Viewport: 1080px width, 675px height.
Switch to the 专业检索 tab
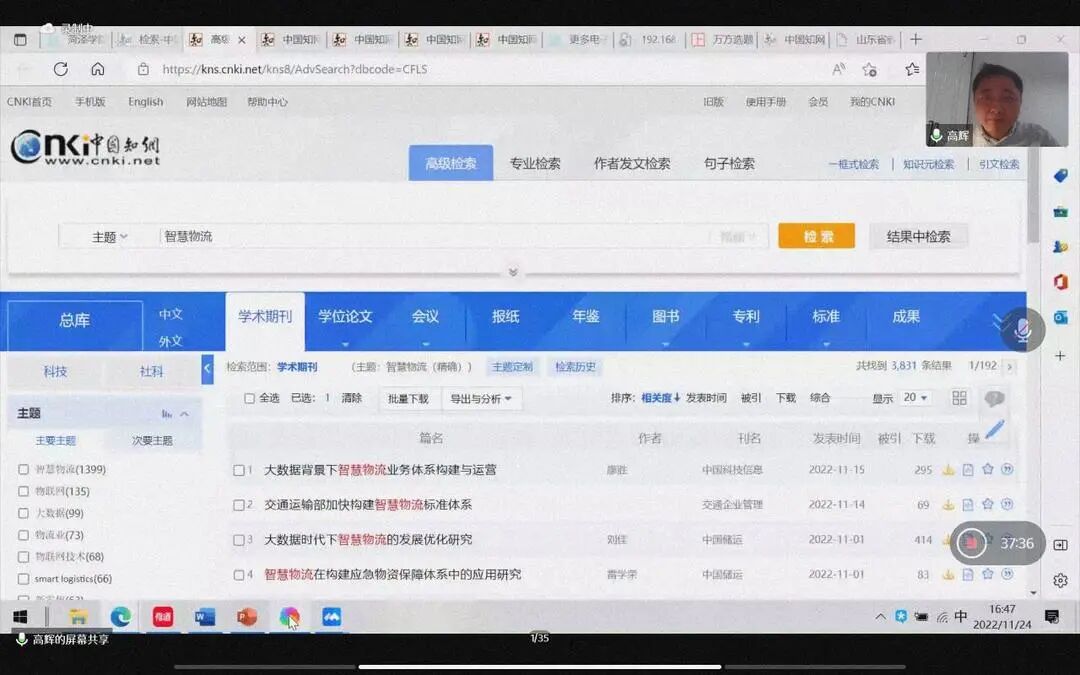[x=535, y=164]
